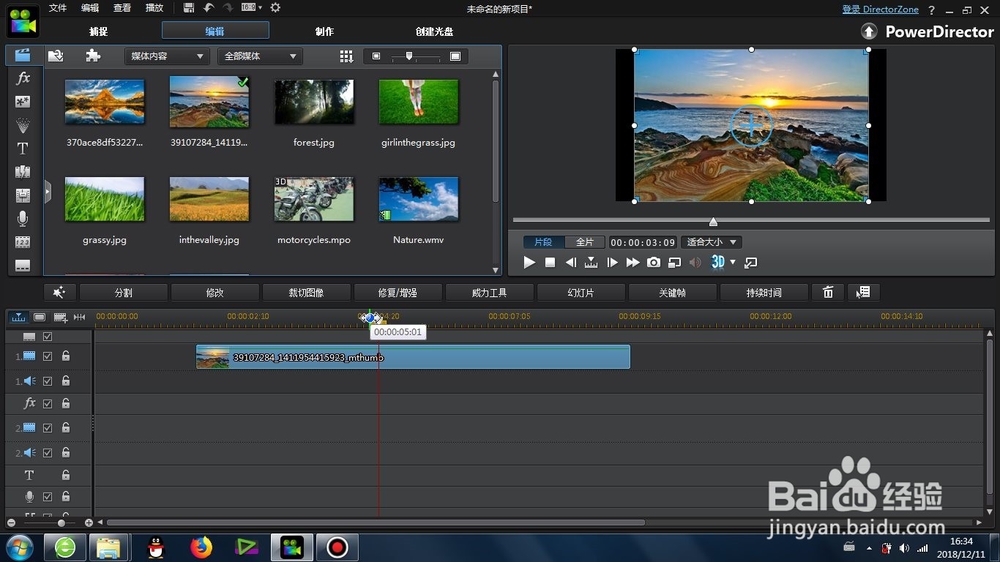Toggle video track 1 enable checkbox
1000x562 pixels.
click(x=47, y=356)
